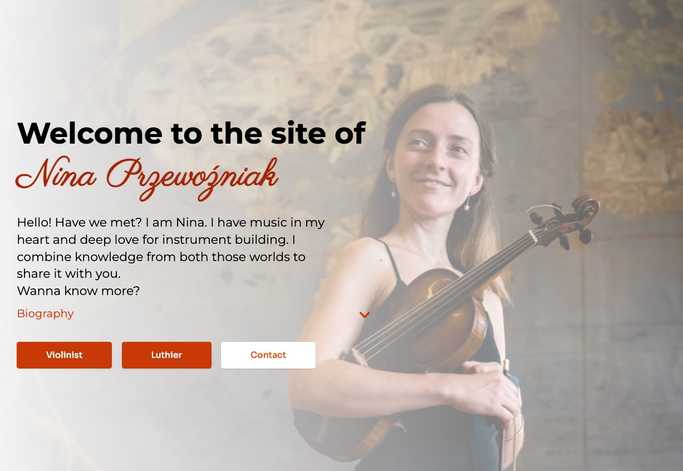The height and width of the screenshot is (471, 683).
Task: Click the "Welcome to the site of" heading
Action: [x=191, y=133]
